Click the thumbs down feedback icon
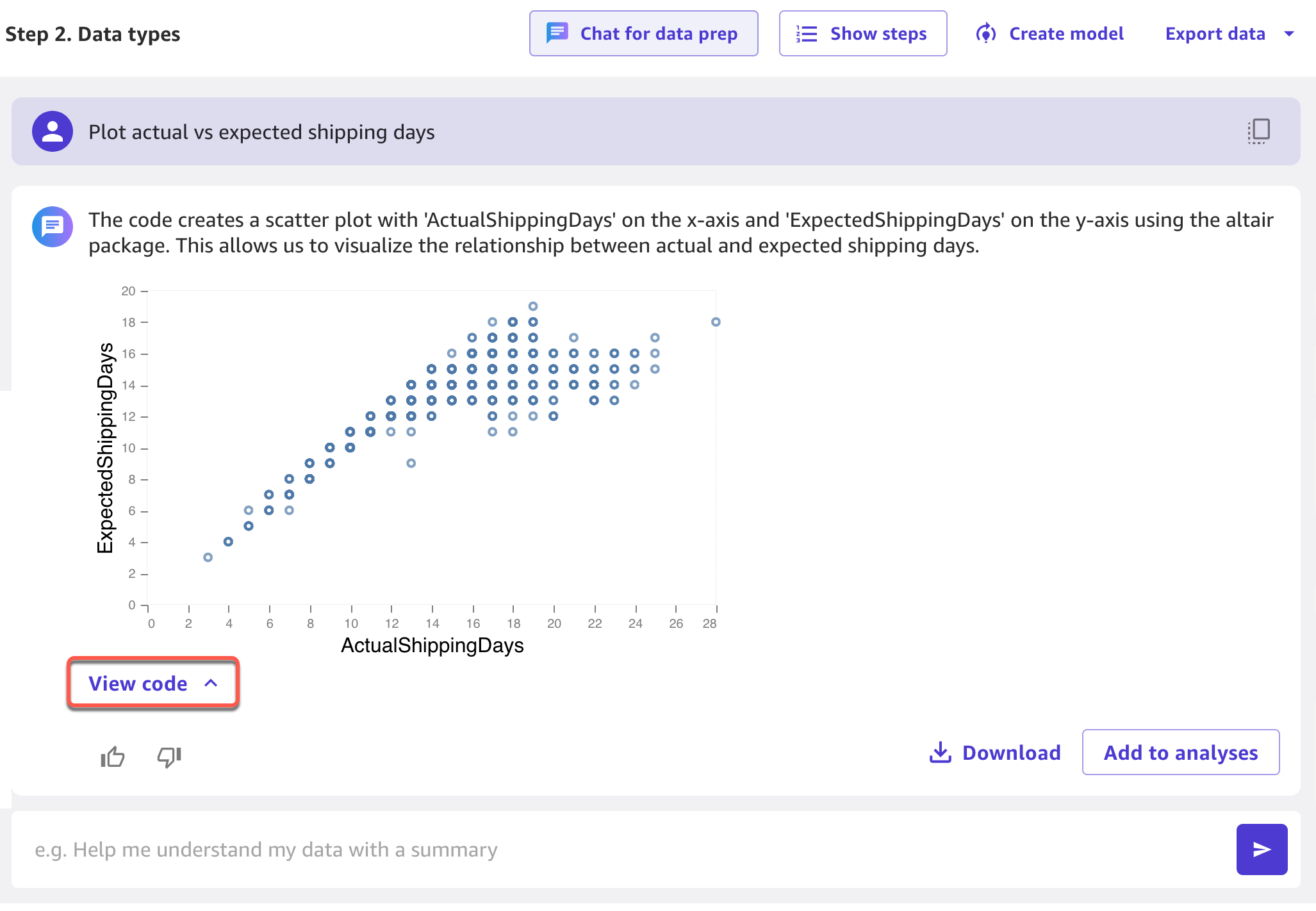This screenshot has height=911, width=1316. [169, 757]
